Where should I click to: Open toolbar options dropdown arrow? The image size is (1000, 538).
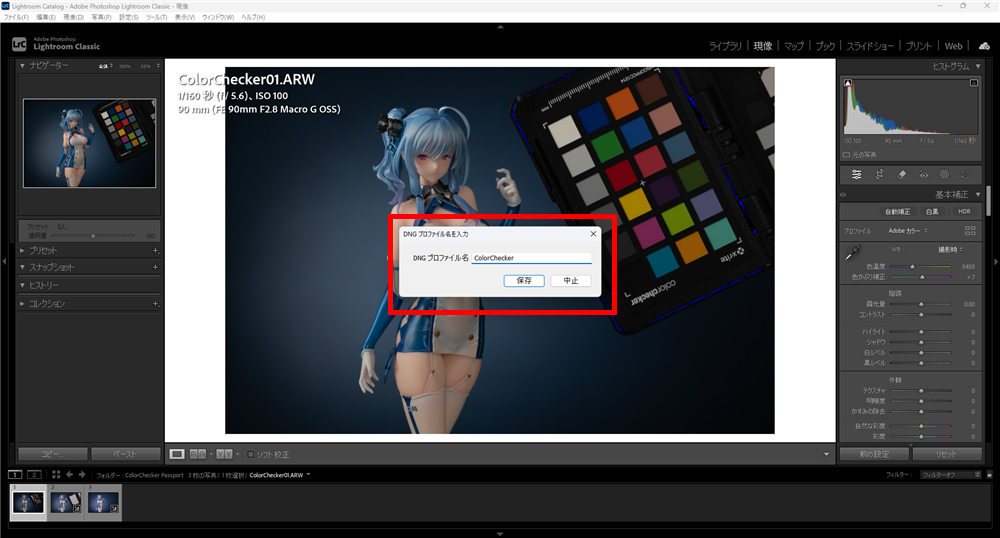pos(827,454)
